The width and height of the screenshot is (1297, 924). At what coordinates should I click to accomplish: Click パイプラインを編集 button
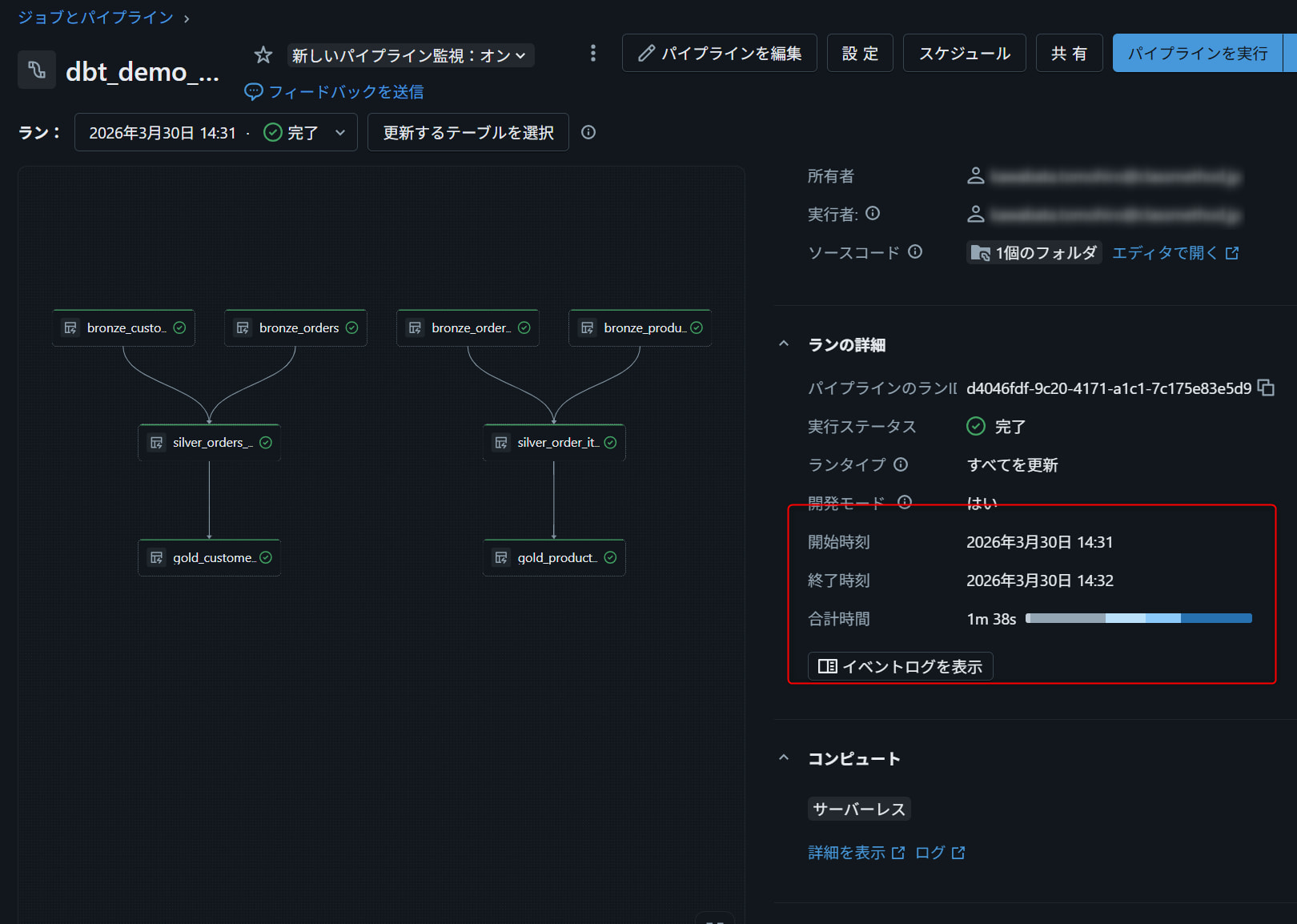click(719, 53)
